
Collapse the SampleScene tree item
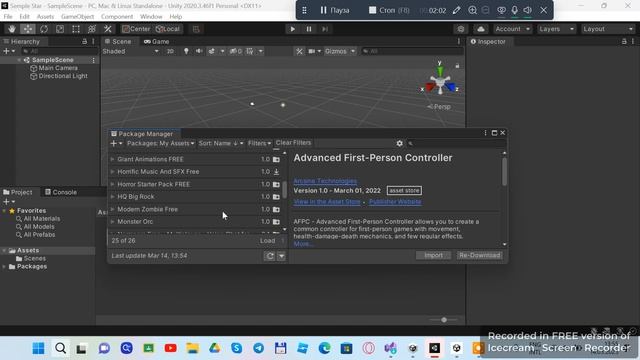click(19, 60)
